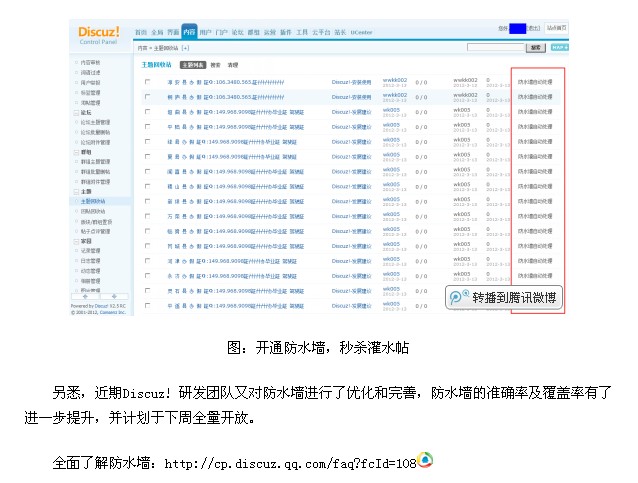Click author wwkk002 in the first row
The height and width of the screenshot is (483, 638).
(395, 80)
